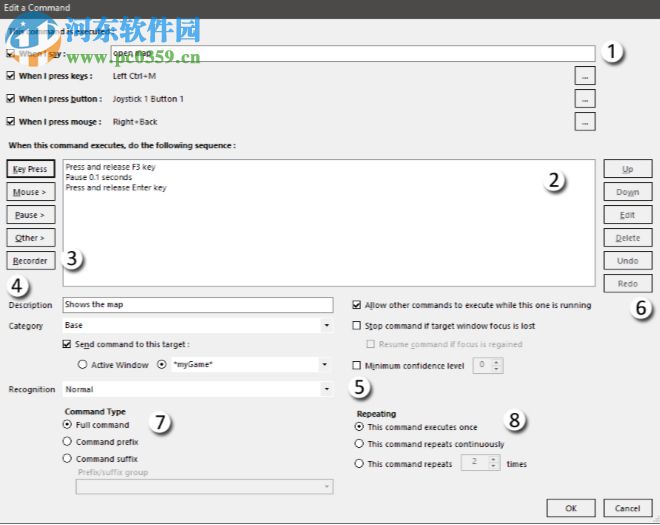
Task: Select Command prefix radio option
Action: coord(67,441)
